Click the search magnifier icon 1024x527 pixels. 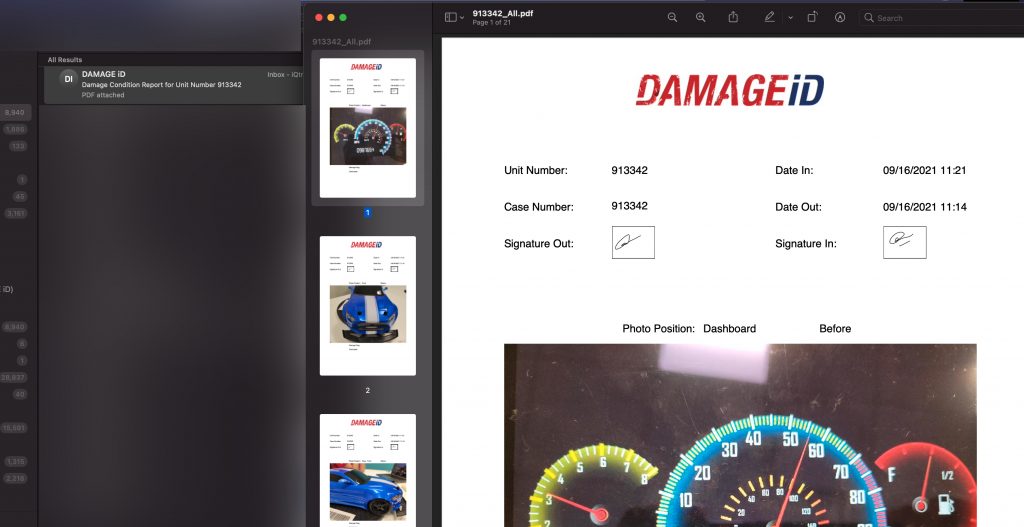pyautogui.click(x=869, y=18)
